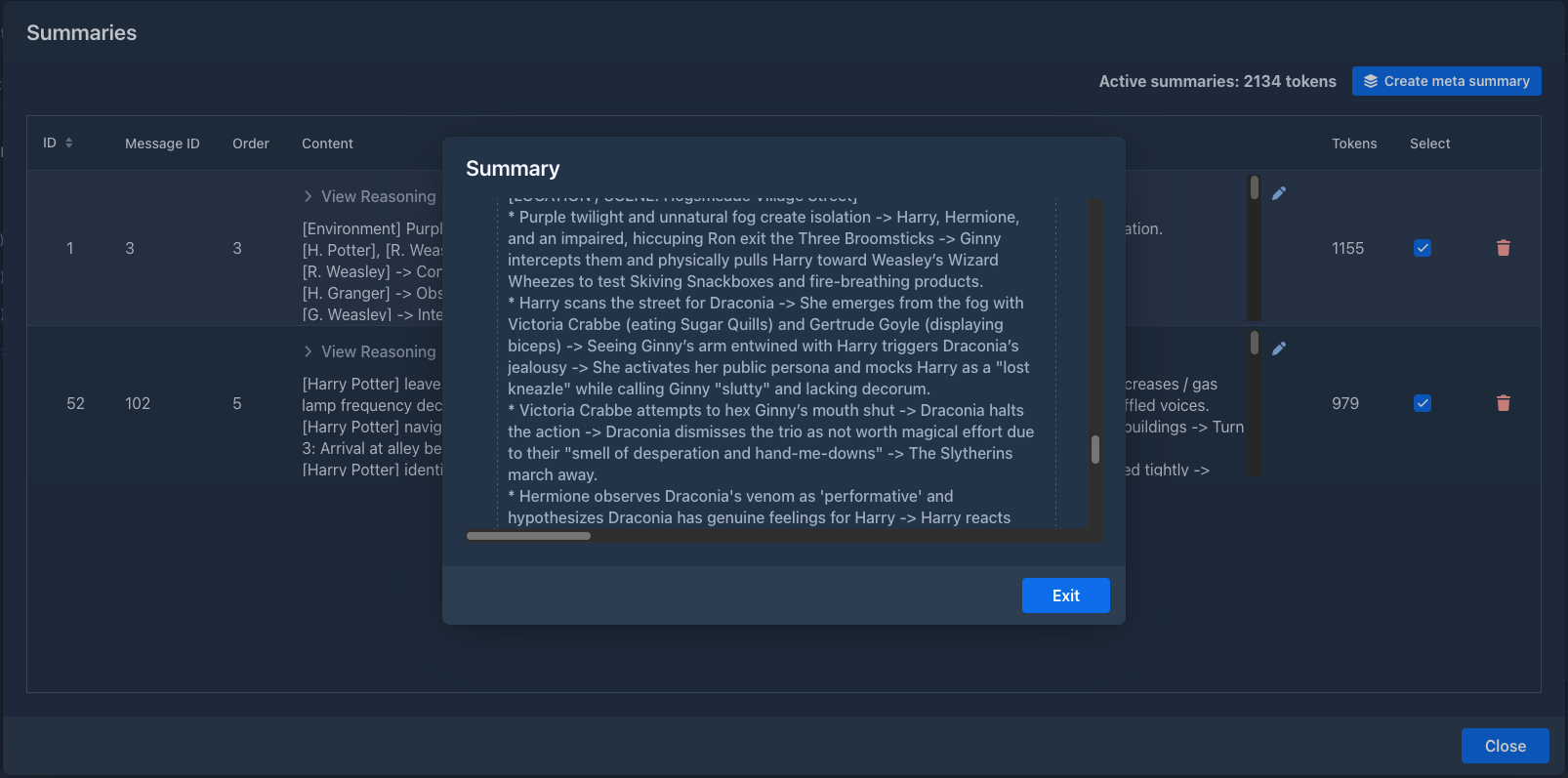Click Create meta summary button

coord(1446,81)
